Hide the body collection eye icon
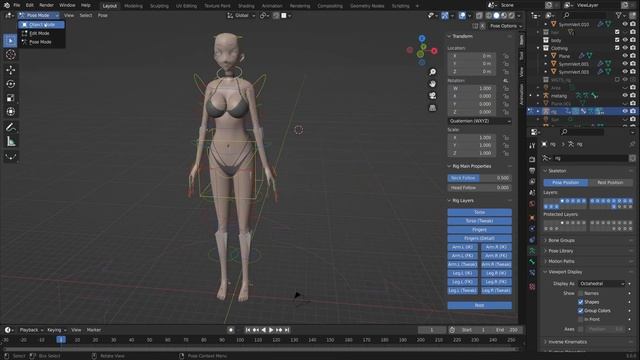 625,40
